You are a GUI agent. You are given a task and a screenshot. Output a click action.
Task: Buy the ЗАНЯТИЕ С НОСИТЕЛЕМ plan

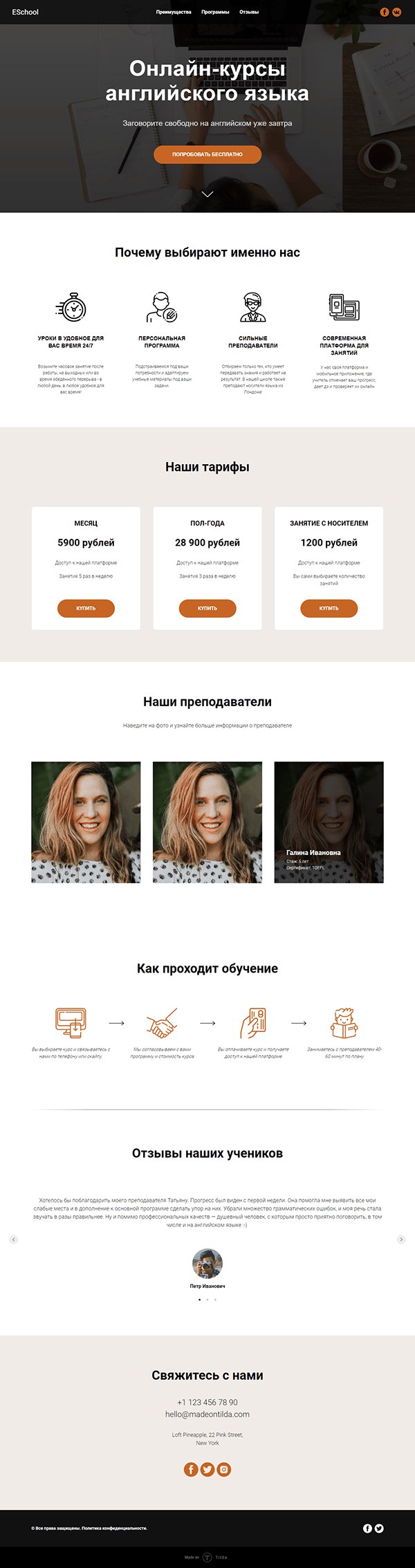[329, 608]
